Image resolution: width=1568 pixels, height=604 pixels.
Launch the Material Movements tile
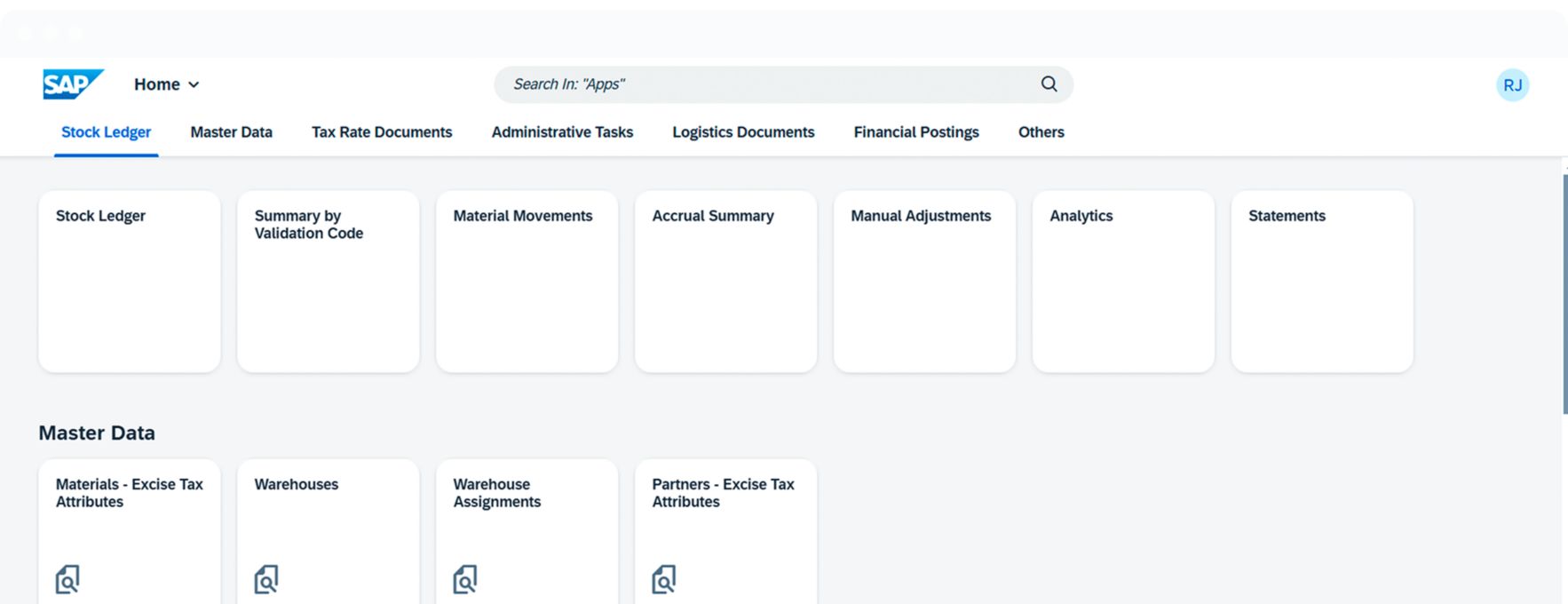527,281
